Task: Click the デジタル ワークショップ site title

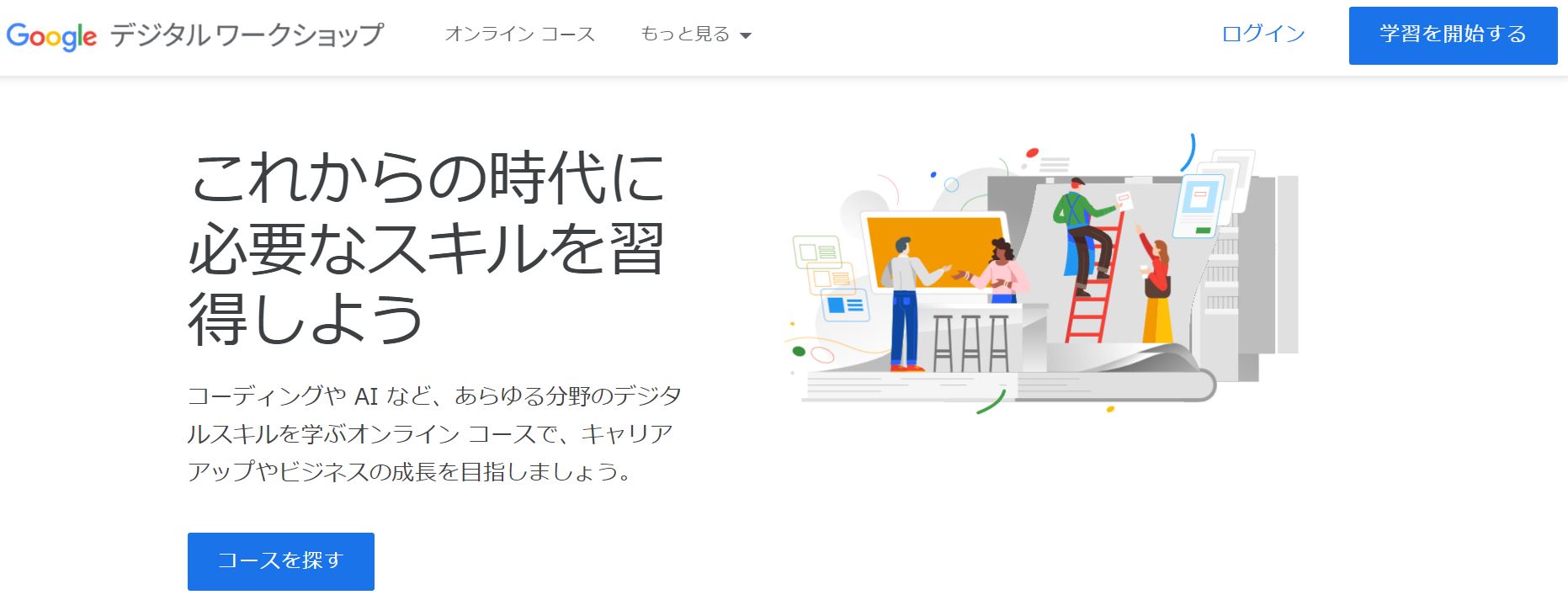Action: point(247,35)
